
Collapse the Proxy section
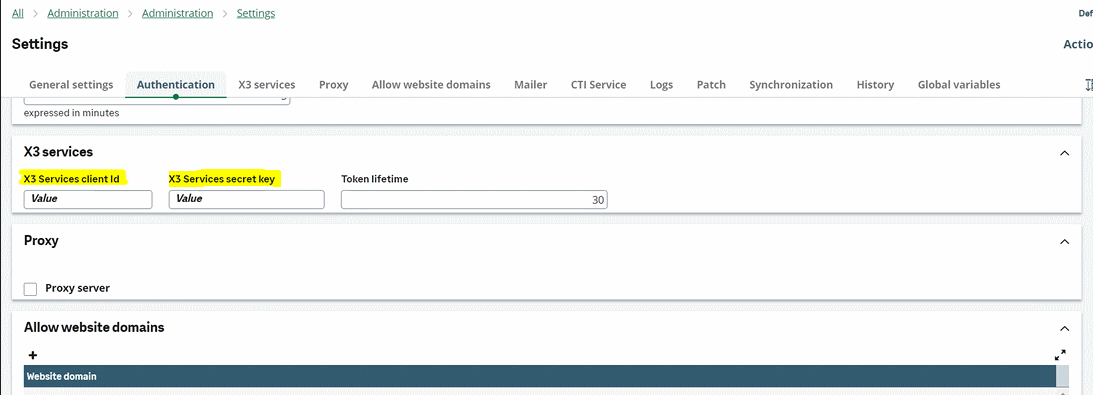point(1064,242)
